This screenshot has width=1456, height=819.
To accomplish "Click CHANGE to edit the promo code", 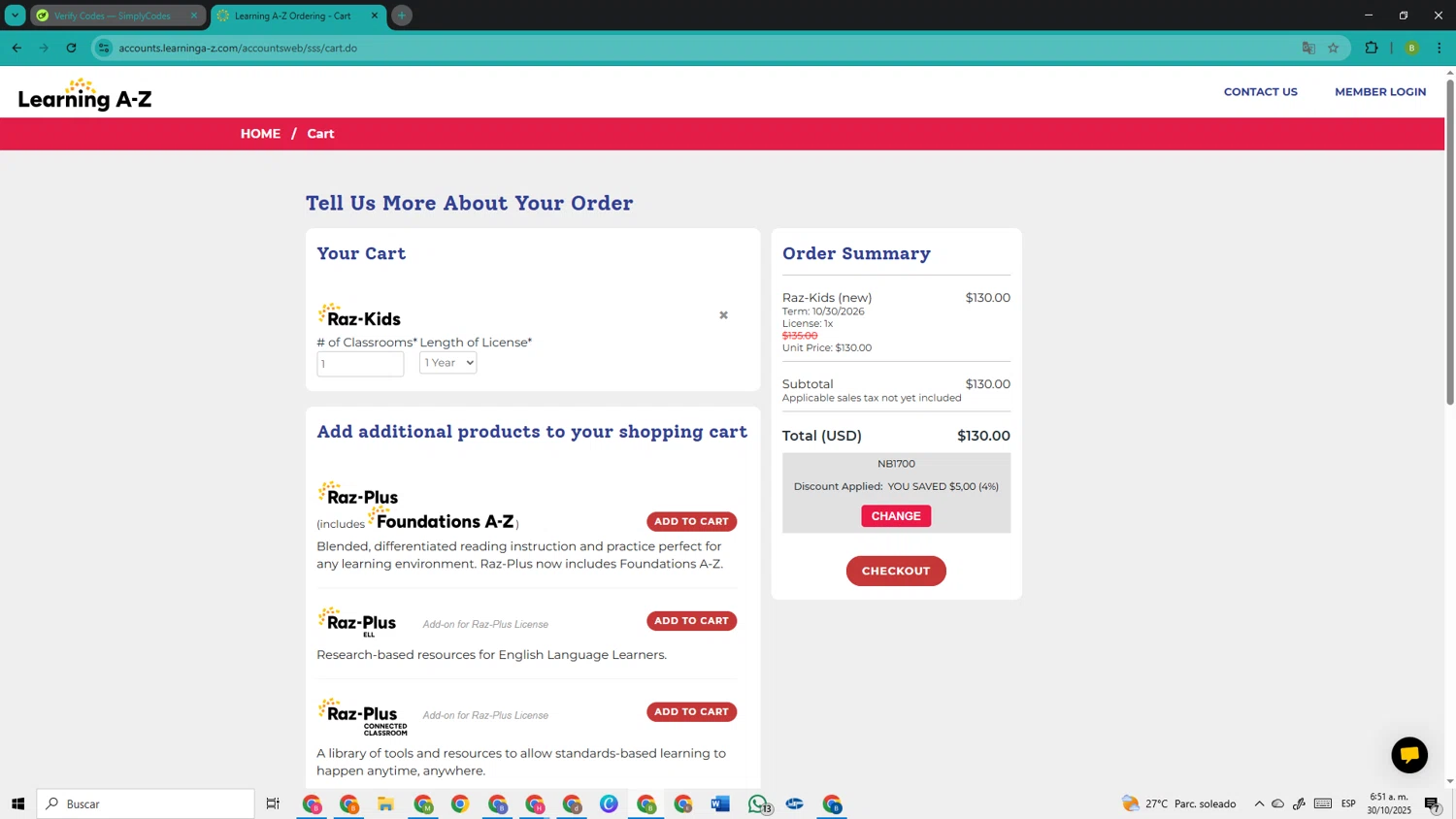I will (x=895, y=516).
